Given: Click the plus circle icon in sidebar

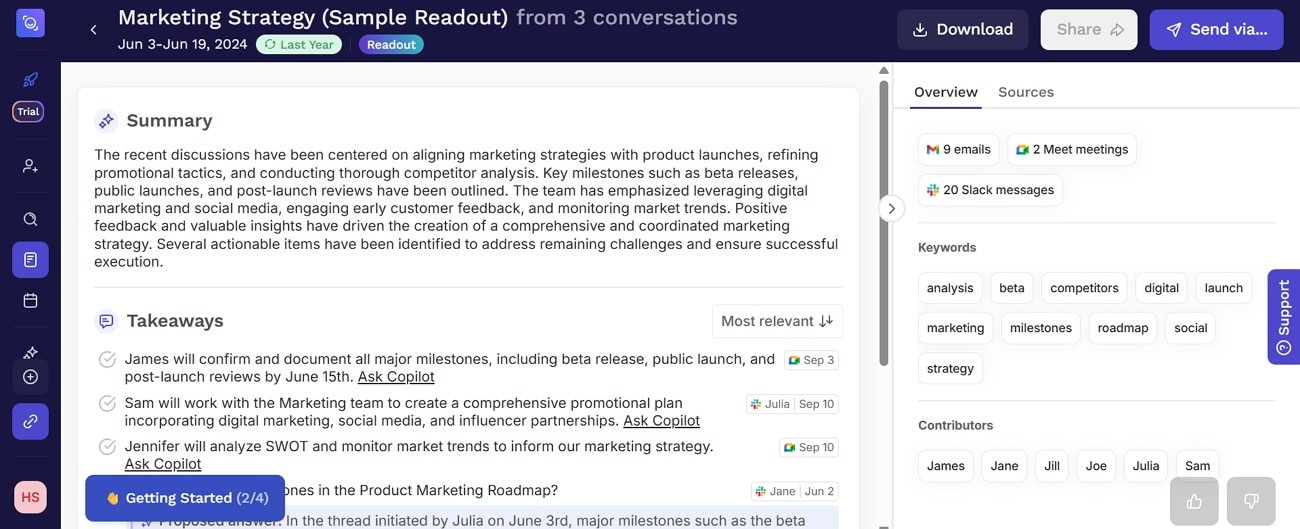Looking at the screenshot, I should [30, 377].
